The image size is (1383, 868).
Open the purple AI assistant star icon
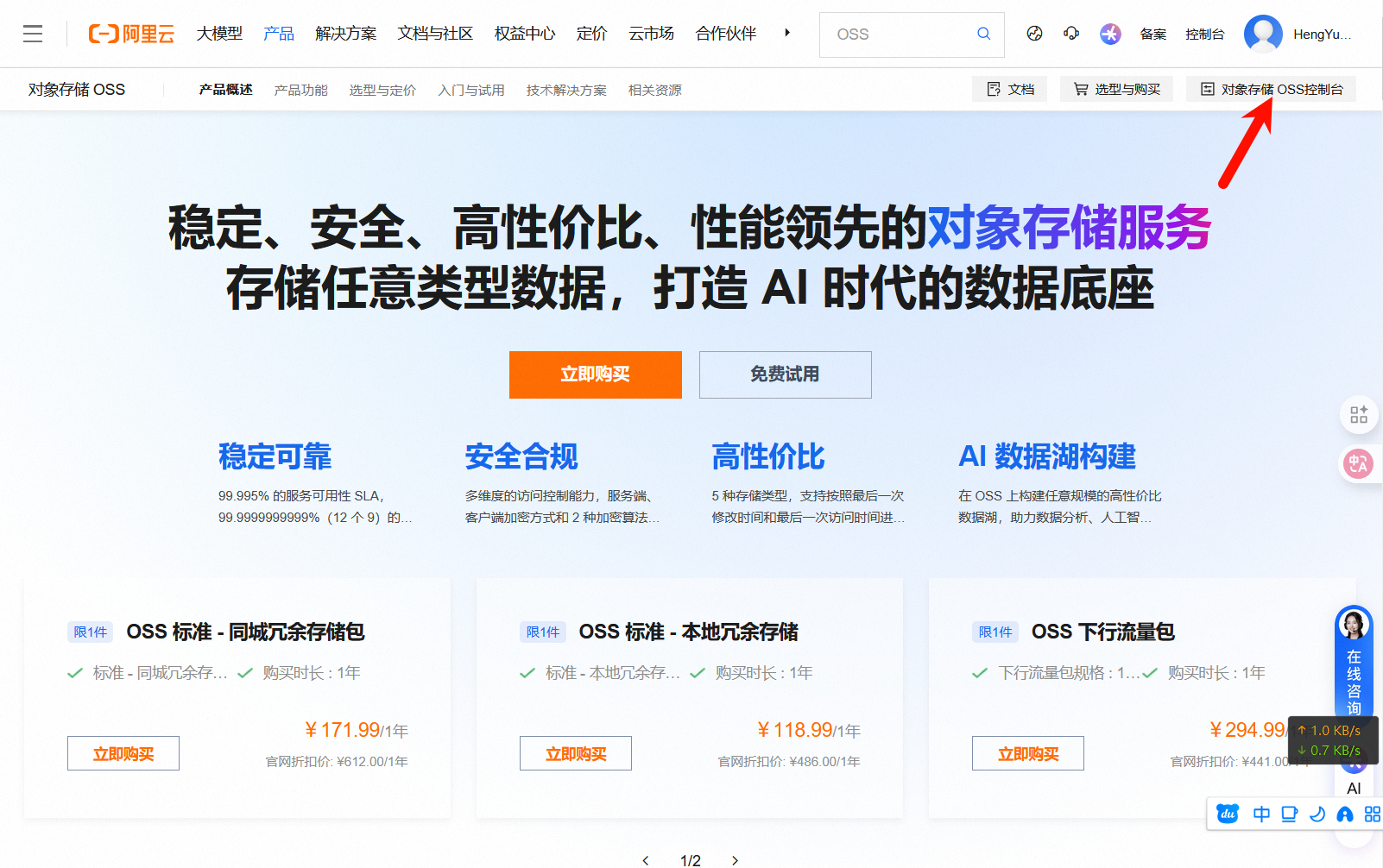(1110, 34)
